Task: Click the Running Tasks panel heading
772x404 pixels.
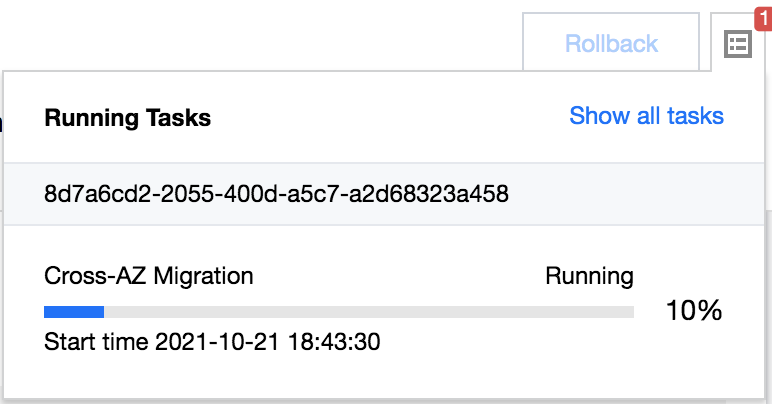Action: [x=128, y=118]
